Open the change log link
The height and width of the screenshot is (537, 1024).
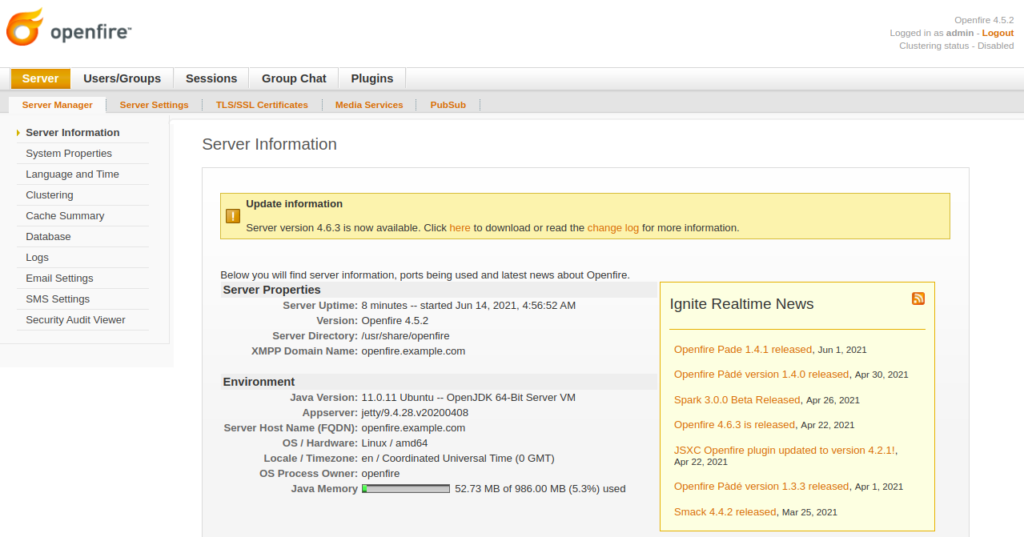tap(613, 228)
